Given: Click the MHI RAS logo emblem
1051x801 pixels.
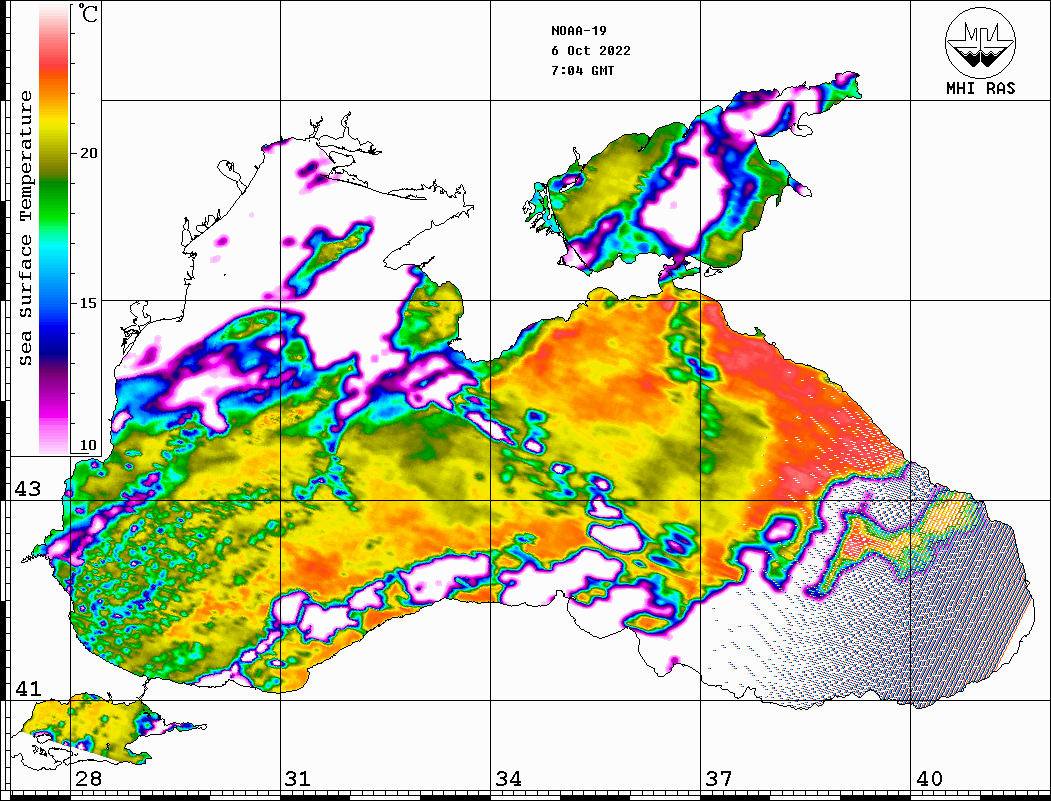Looking at the screenshot, I should point(980,41).
